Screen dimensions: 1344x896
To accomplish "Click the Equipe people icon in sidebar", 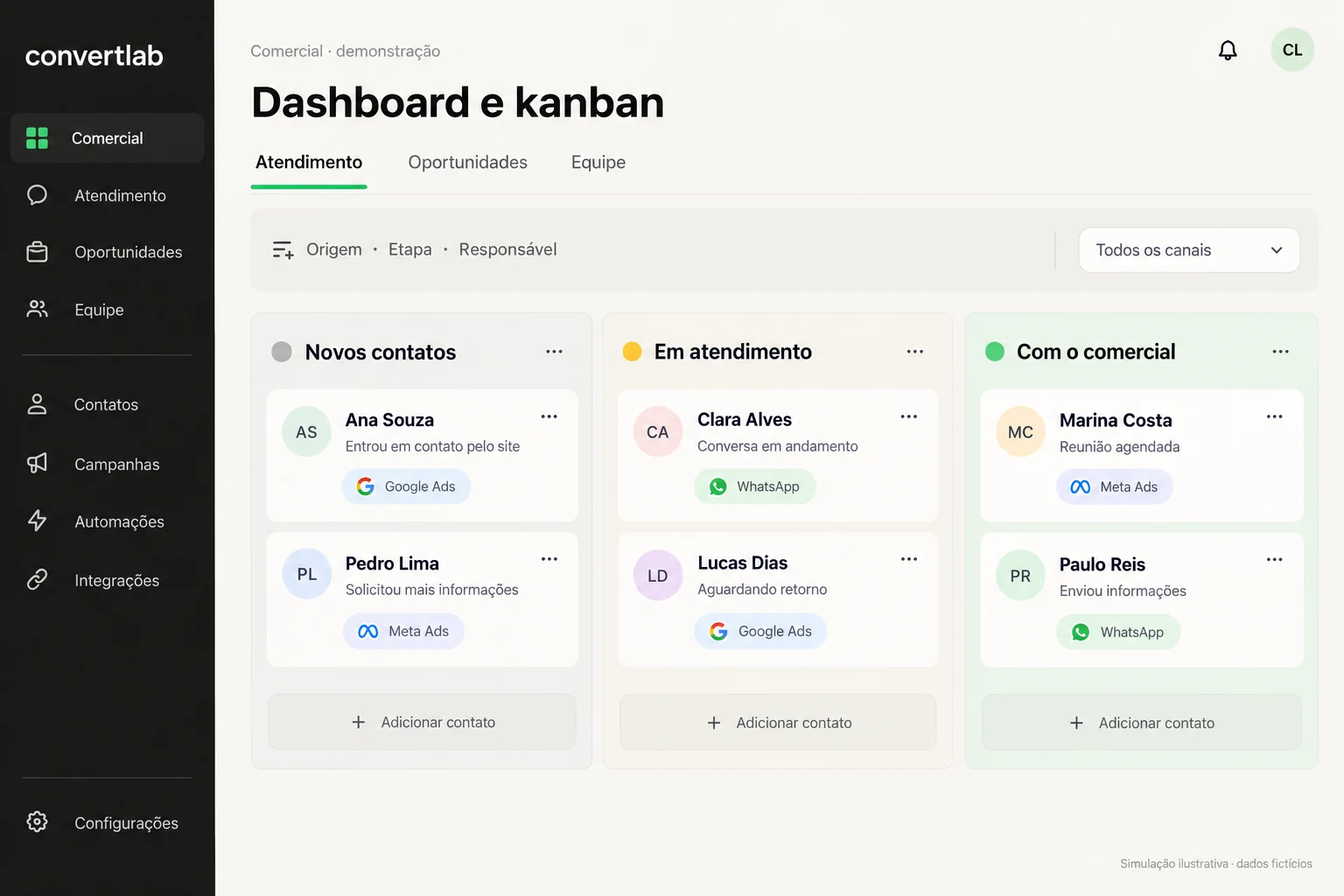I will [x=37, y=309].
